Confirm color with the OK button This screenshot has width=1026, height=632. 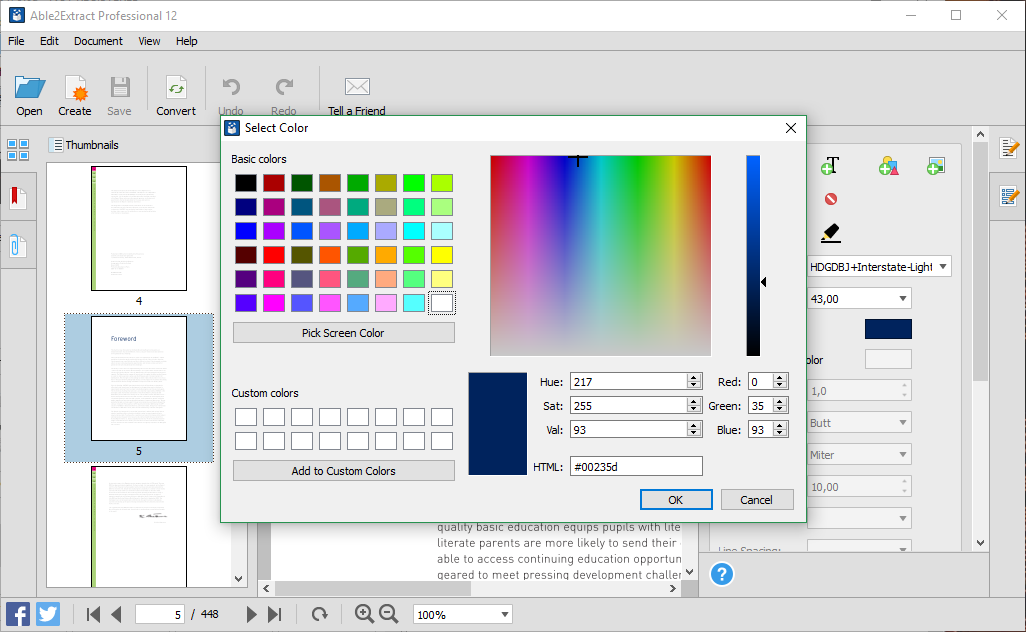pos(676,500)
